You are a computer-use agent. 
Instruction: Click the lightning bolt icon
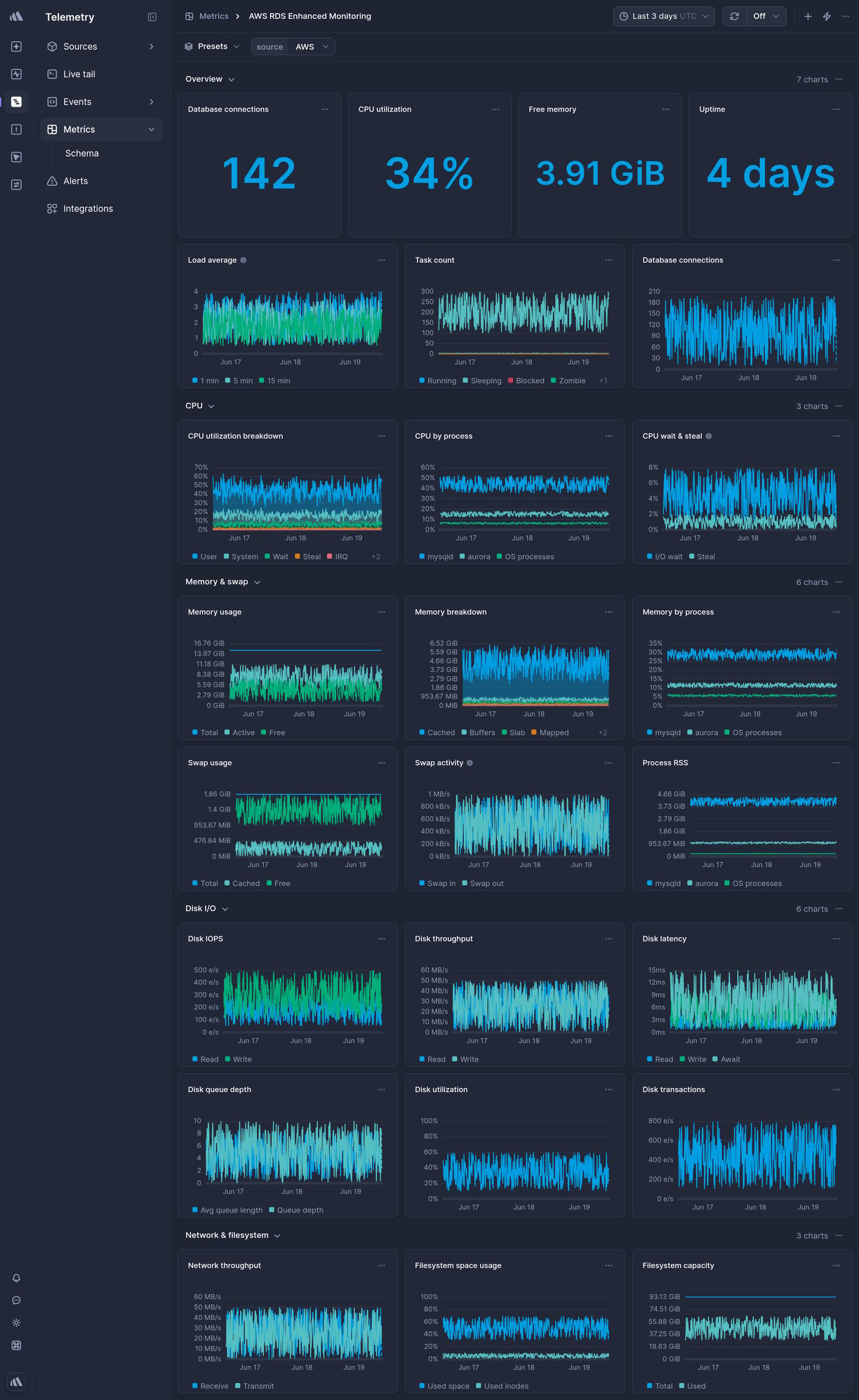point(827,16)
